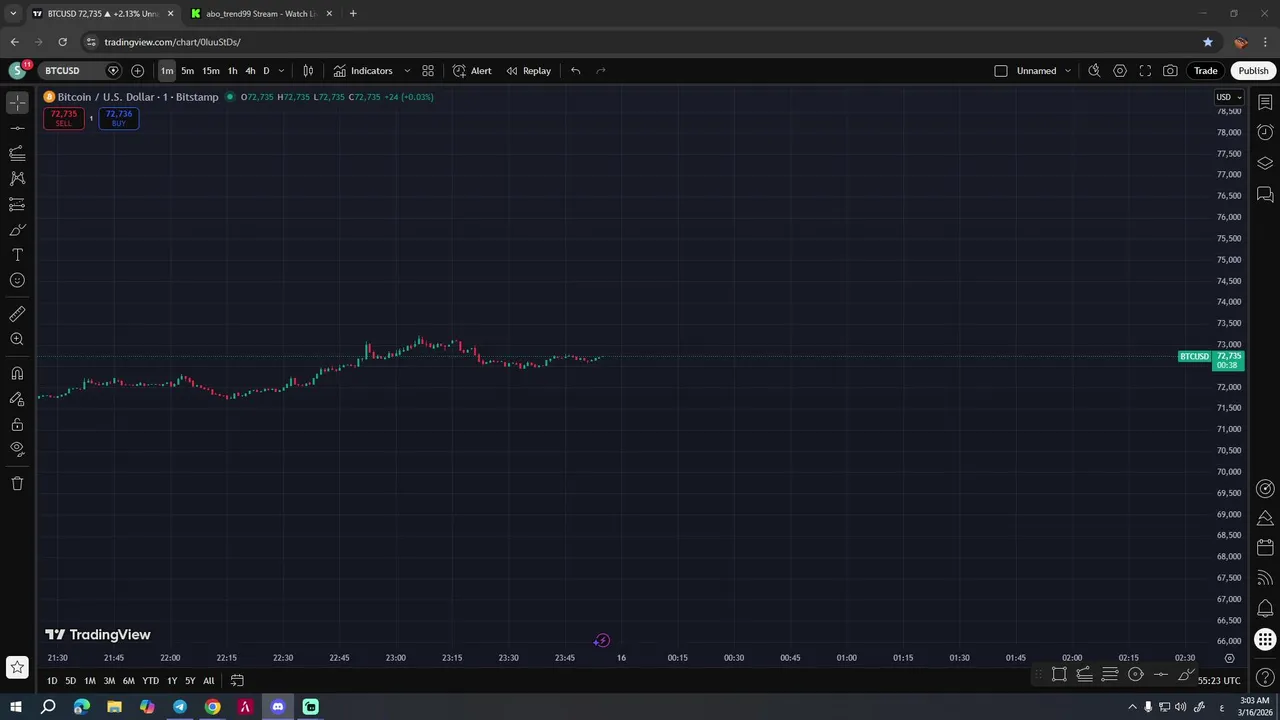Open the object tree layers panel
Viewport: 1280px width, 720px height.
[1265, 163]
